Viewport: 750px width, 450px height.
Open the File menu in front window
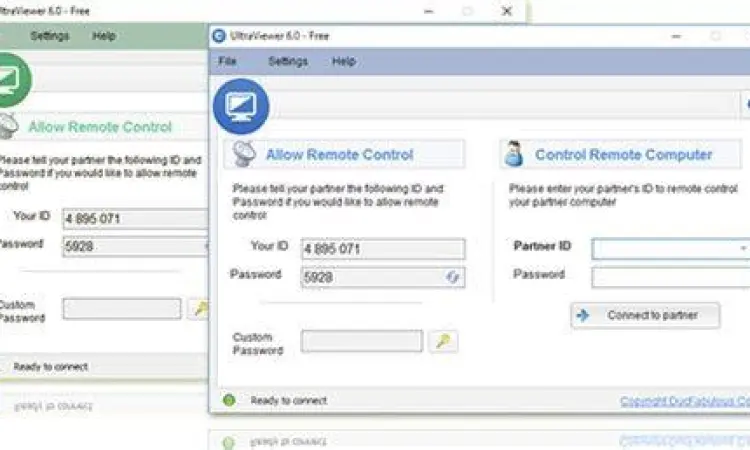pyautogui.click(x=228, y=61)
